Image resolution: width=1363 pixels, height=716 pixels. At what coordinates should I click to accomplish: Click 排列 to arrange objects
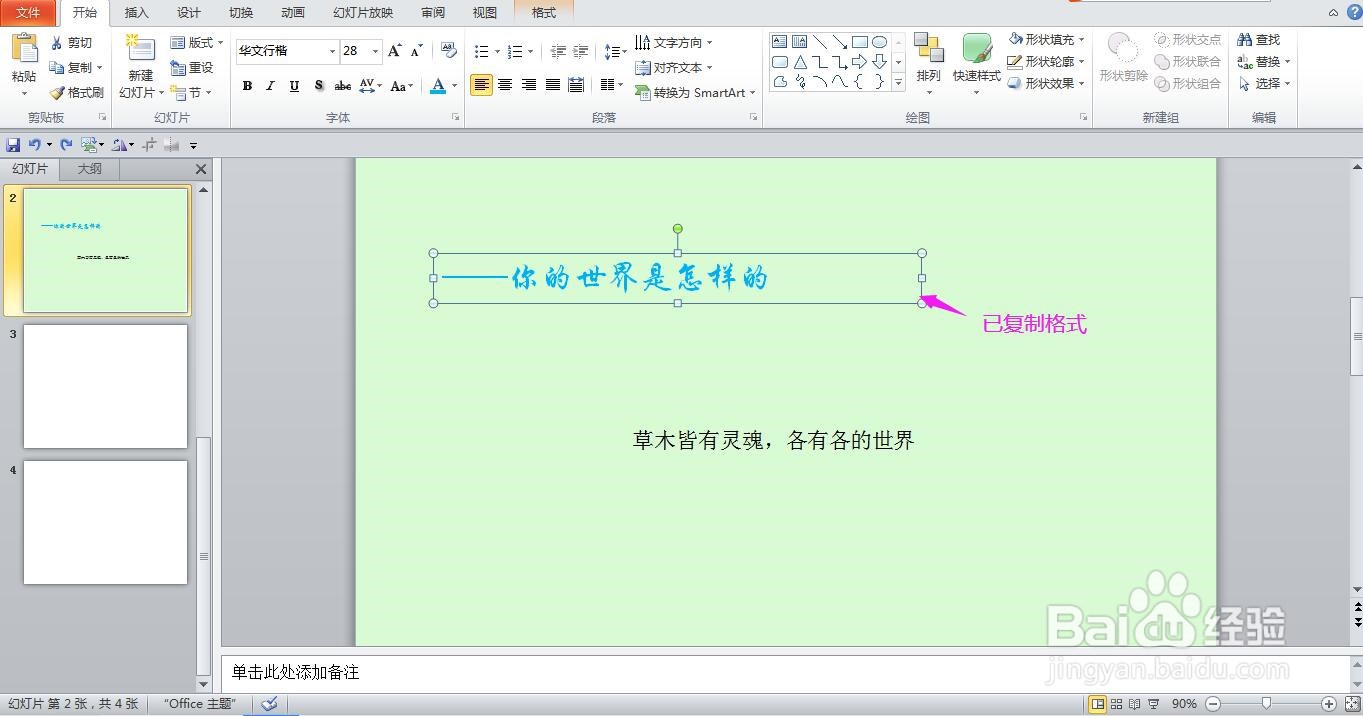point(929,62)
